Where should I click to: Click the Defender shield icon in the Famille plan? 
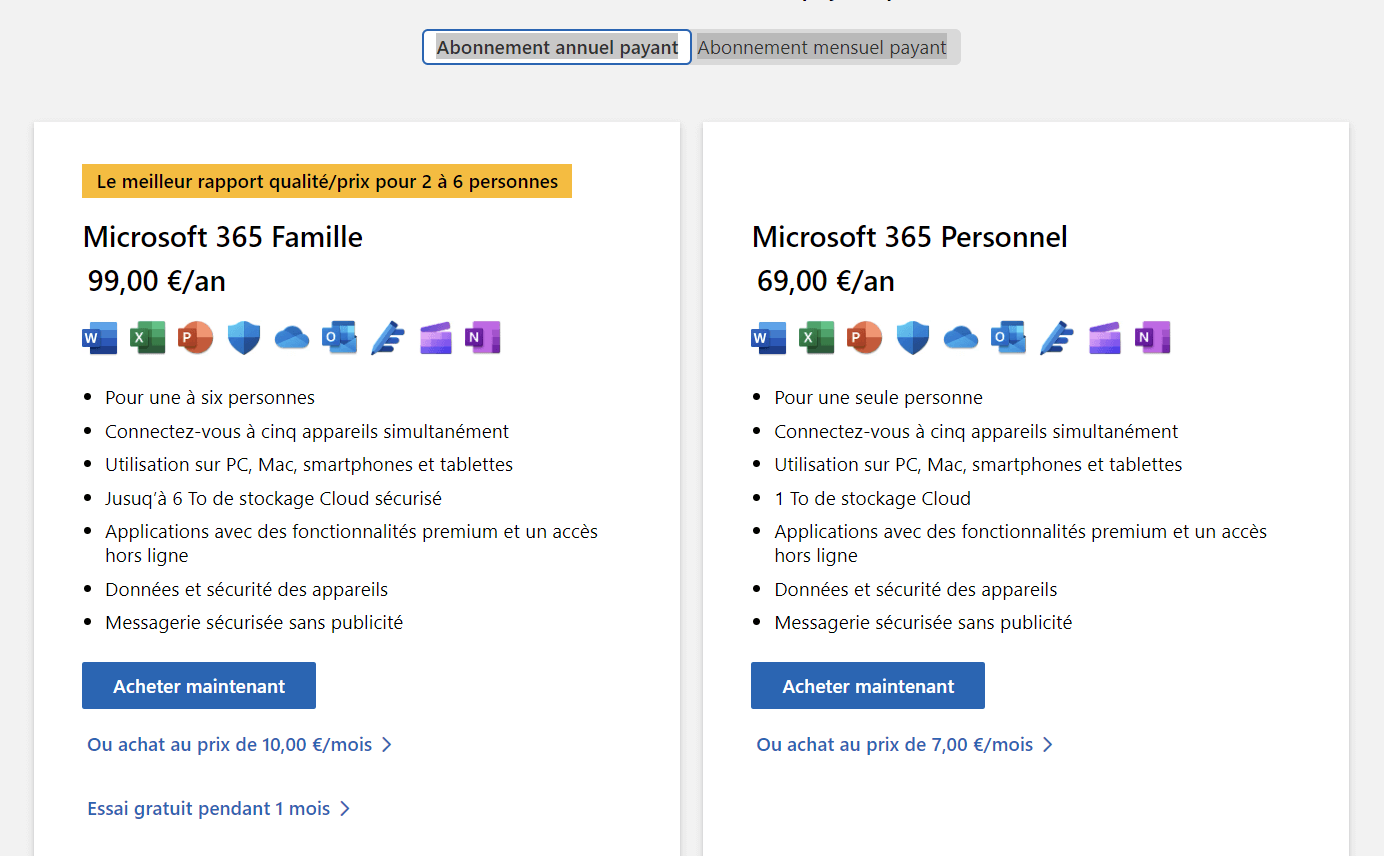244,338
